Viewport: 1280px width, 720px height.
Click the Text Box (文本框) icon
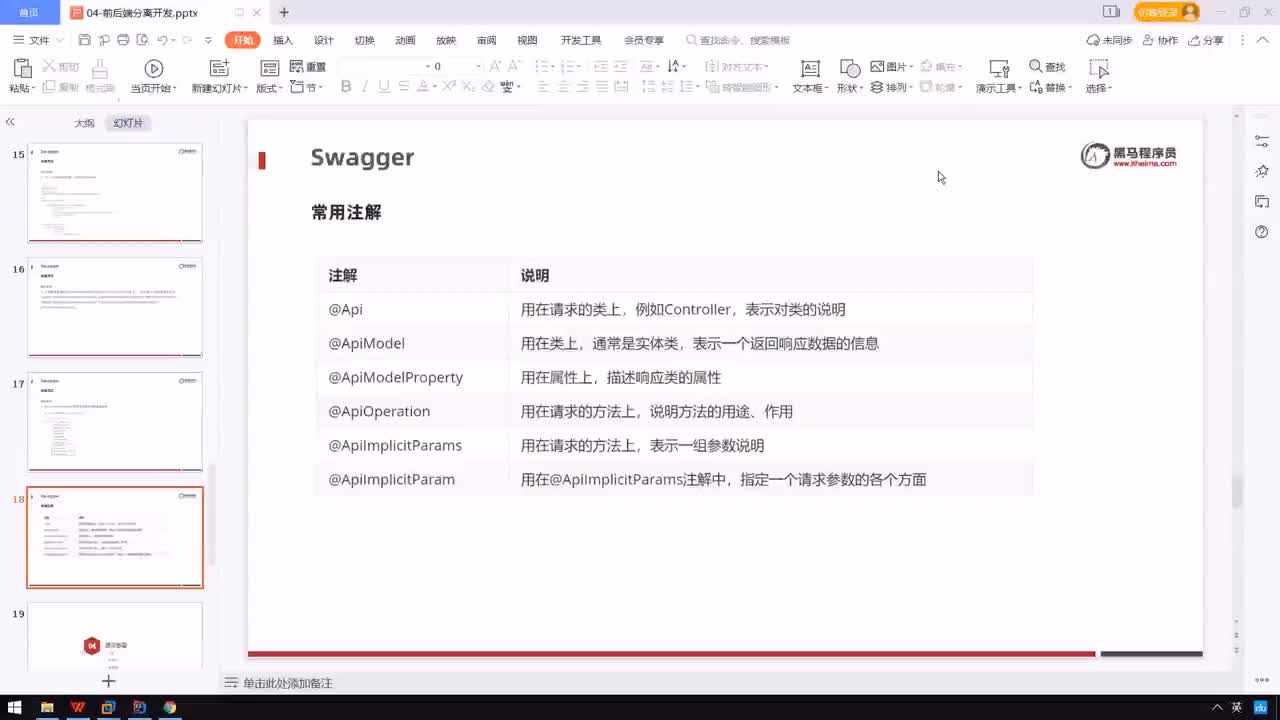810,68
